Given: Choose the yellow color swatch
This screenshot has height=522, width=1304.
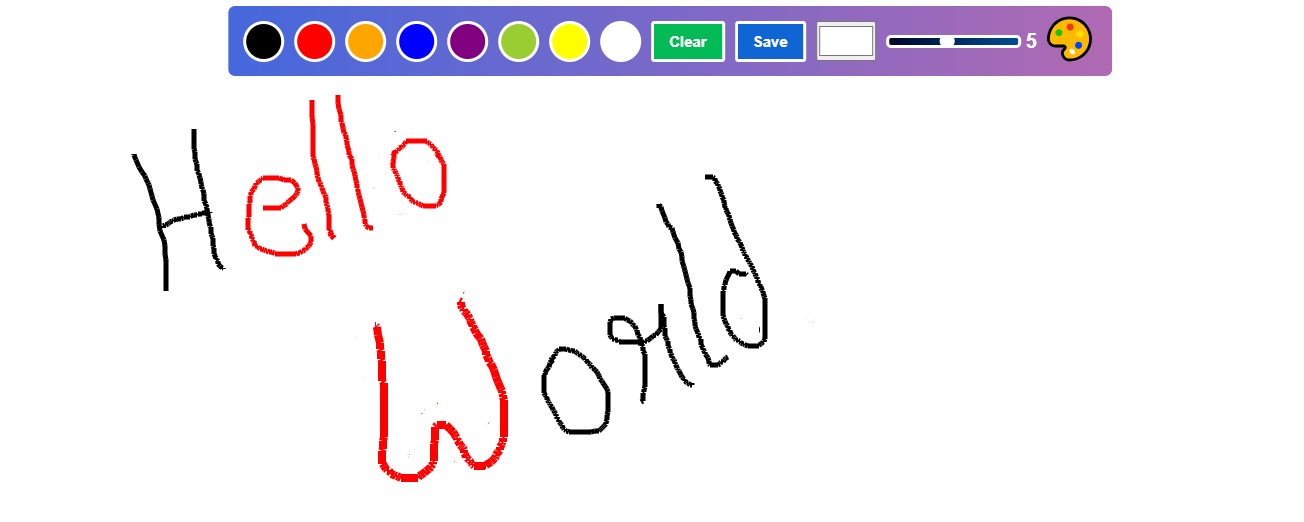Looking at the screenshot, I should (x=570, y=41).
